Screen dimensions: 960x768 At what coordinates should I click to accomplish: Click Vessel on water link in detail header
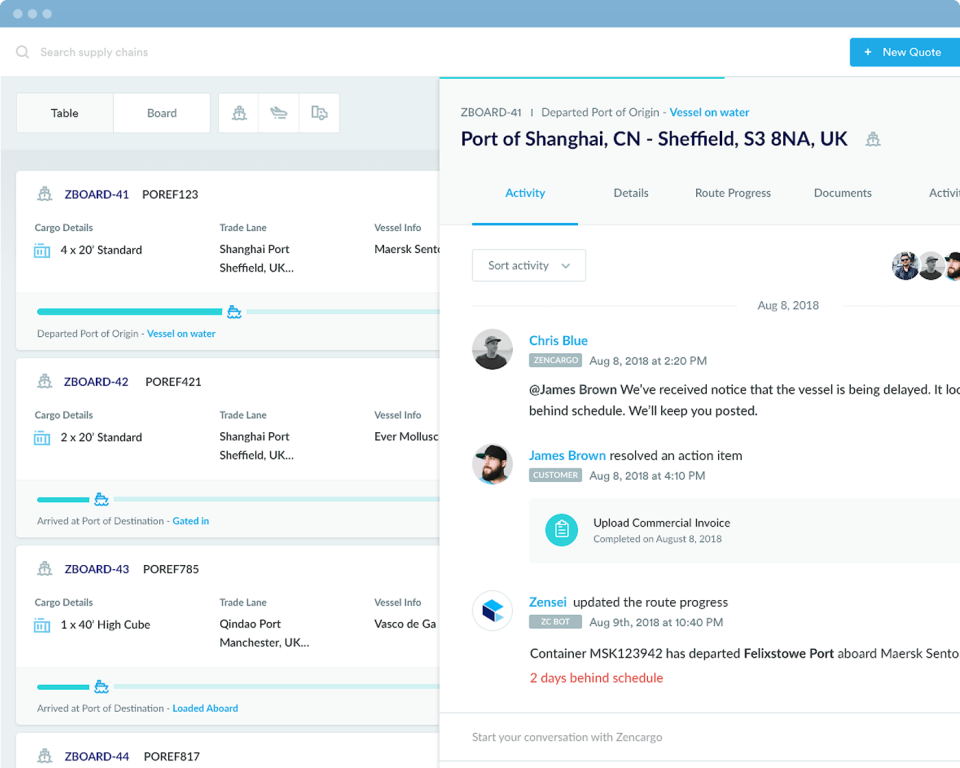[709, 112]
